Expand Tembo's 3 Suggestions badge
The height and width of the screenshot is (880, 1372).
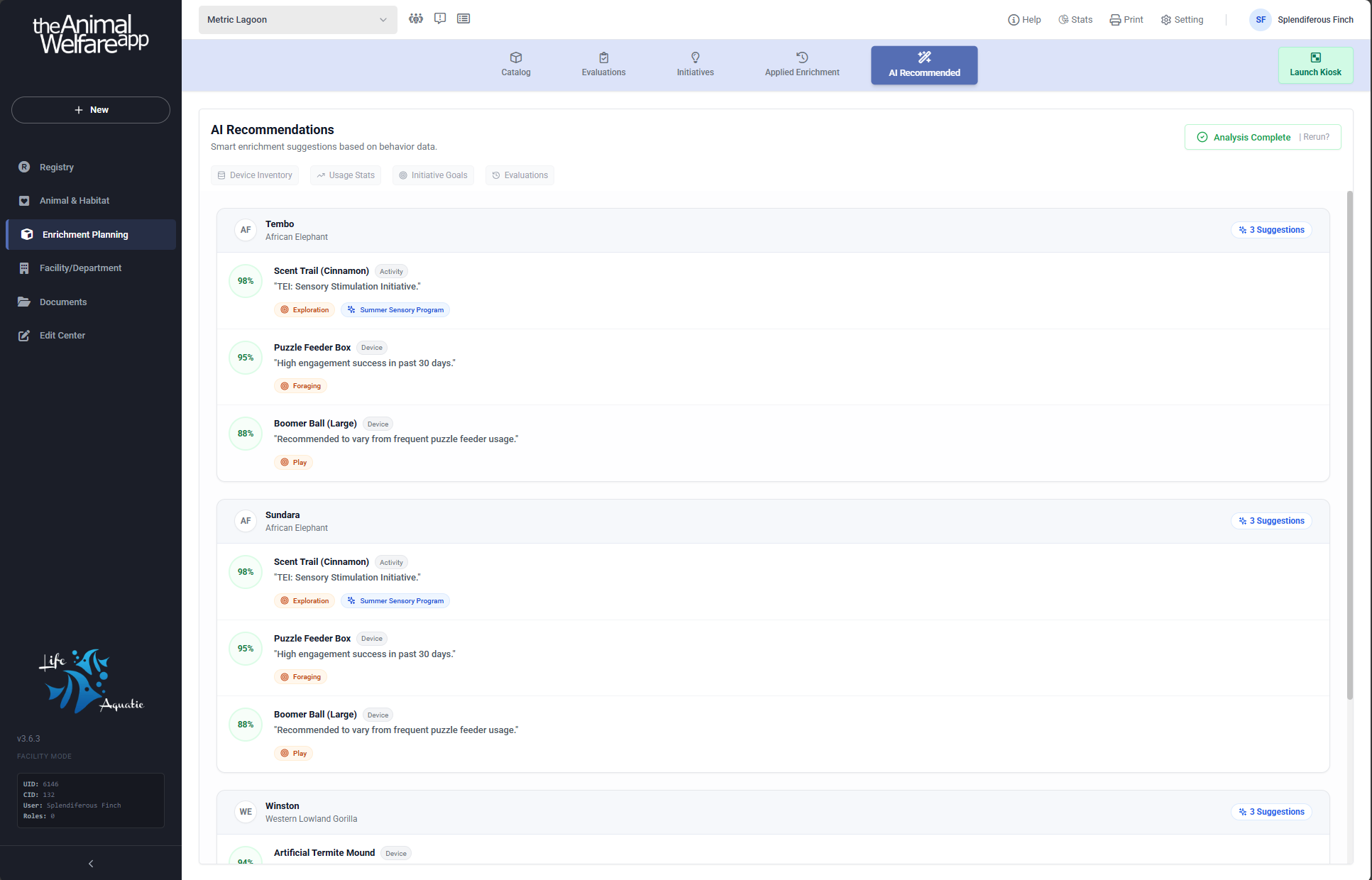tap(1271, 230)
